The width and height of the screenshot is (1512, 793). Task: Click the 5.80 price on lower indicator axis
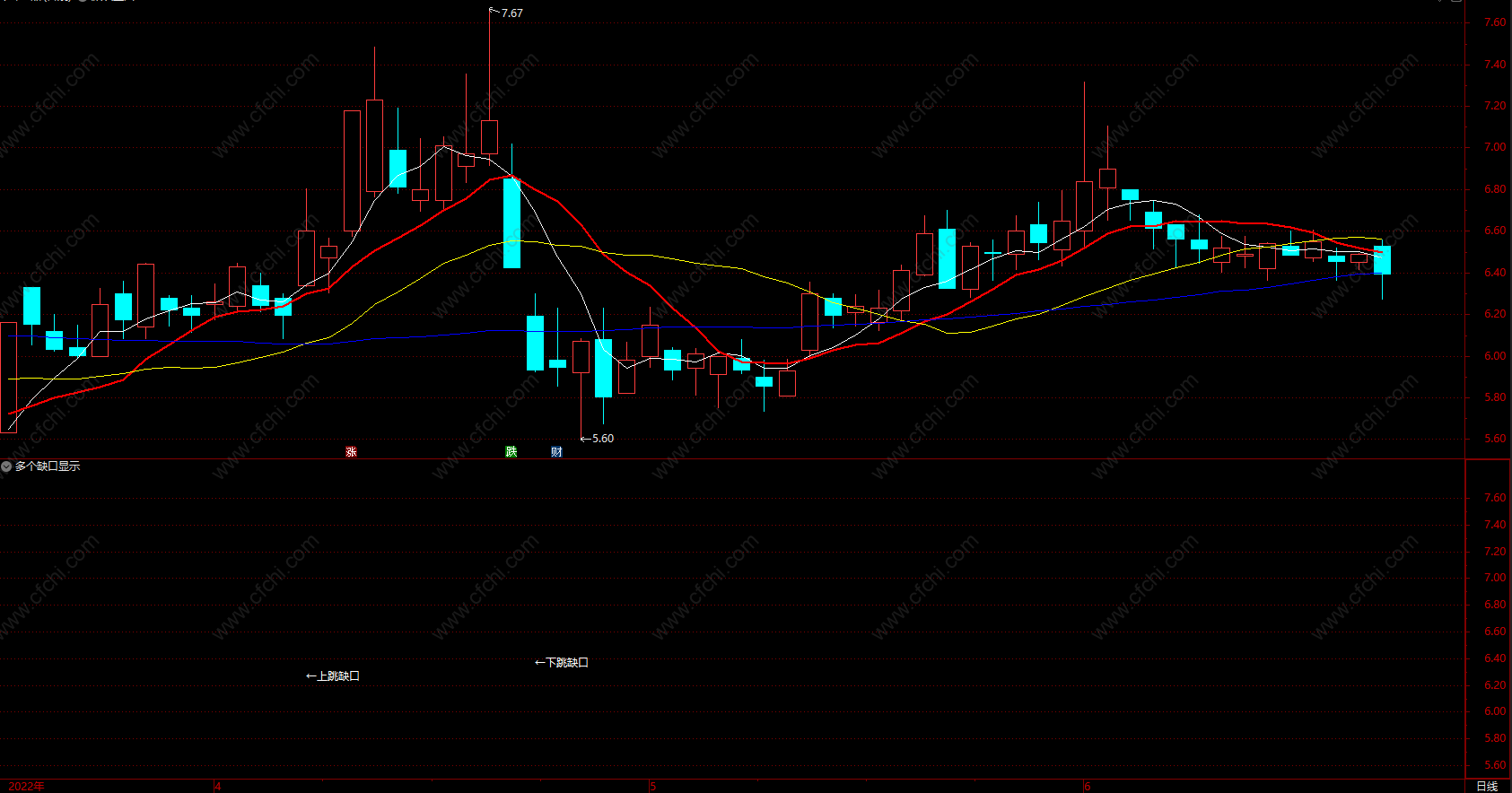click(x=1495, y=738)
